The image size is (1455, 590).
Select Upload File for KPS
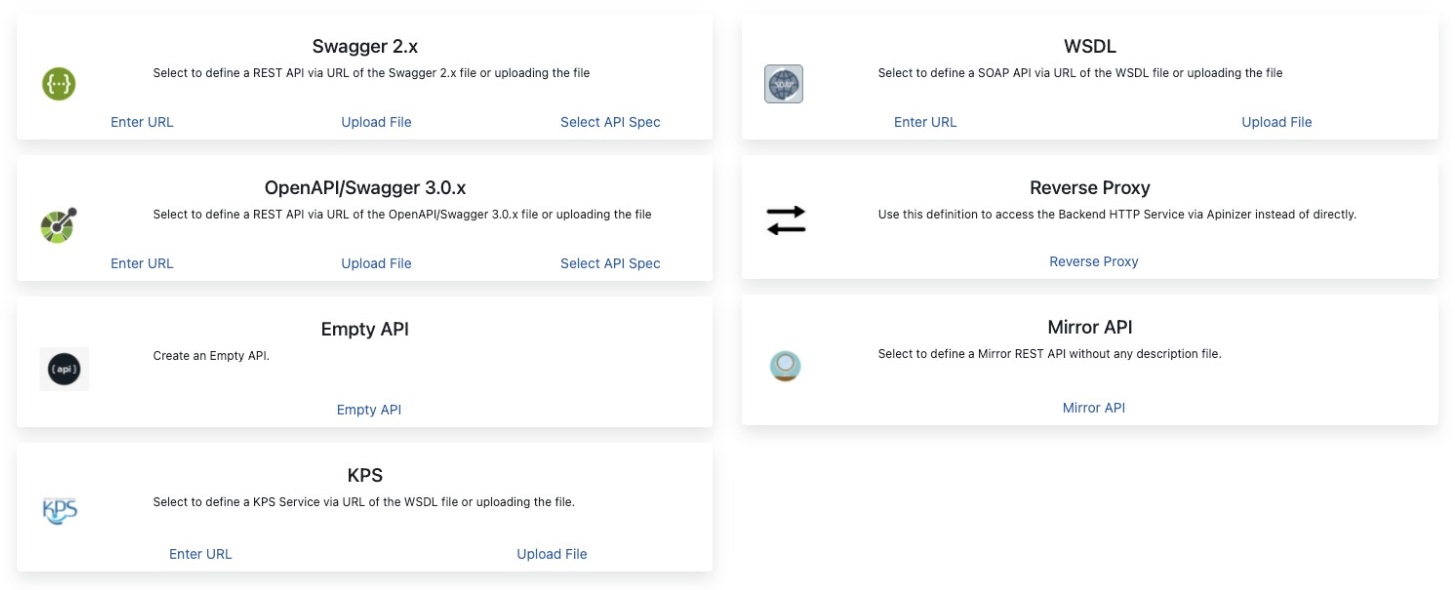552,553
